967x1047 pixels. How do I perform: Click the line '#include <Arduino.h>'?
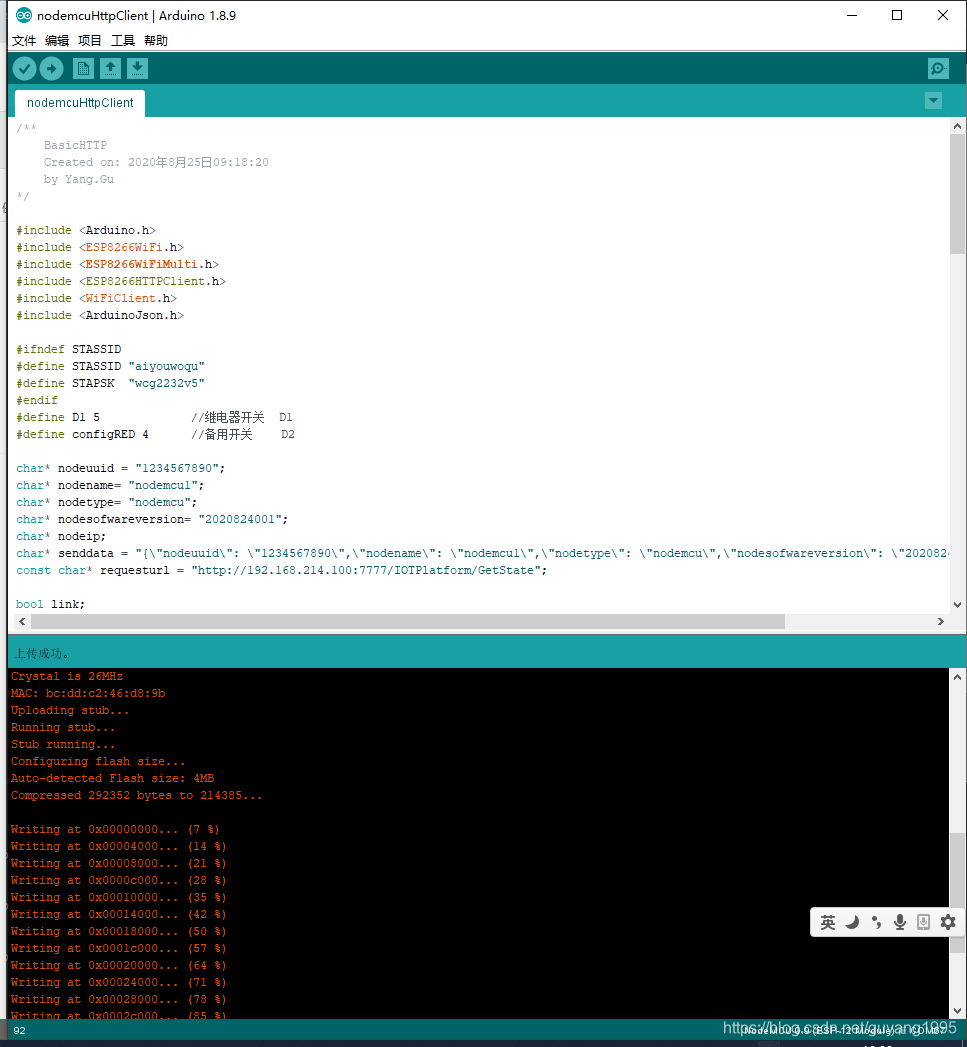point(86,230)
